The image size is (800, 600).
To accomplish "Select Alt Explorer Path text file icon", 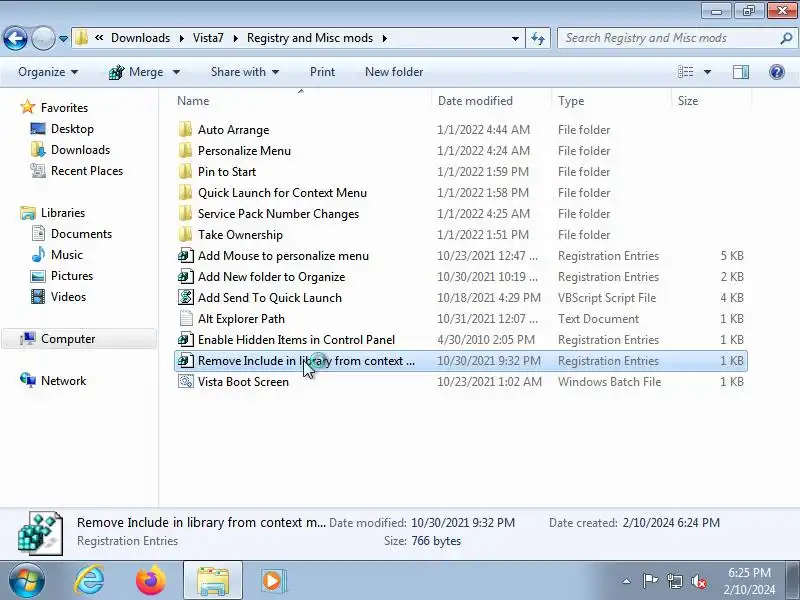I will click(185, 319).
